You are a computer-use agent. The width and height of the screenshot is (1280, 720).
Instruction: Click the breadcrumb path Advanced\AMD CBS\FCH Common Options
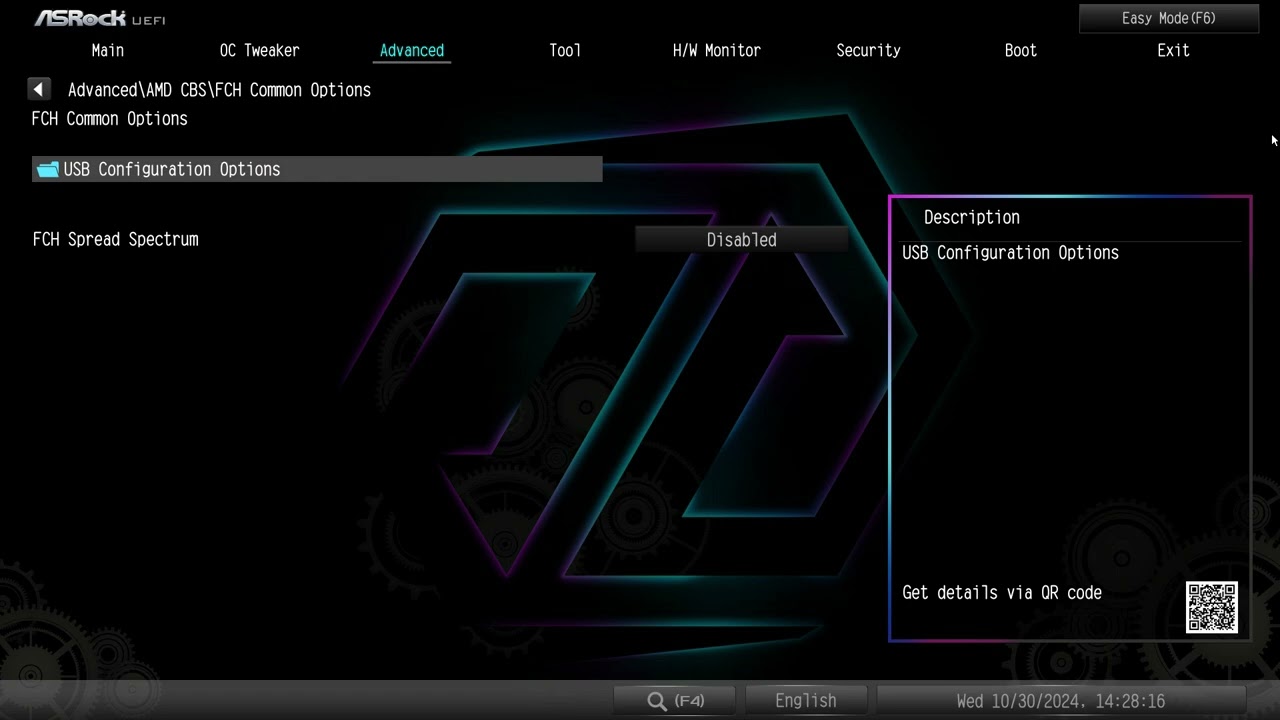[x=219, y=90]
